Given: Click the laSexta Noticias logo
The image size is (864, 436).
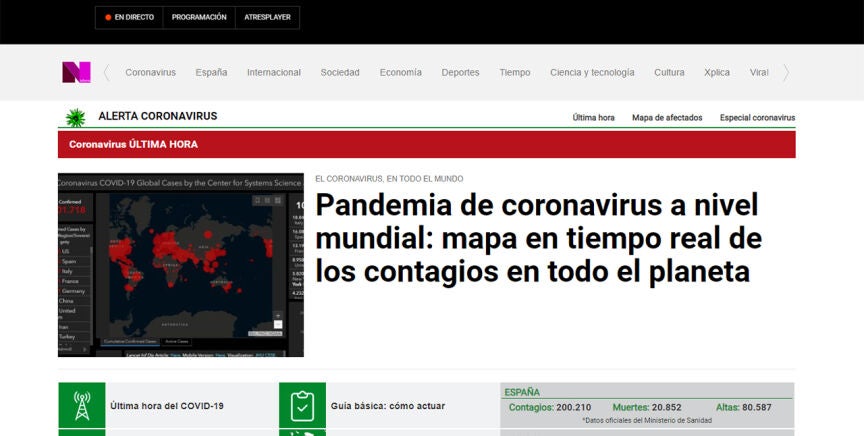Looking at the screenshot, I should tap(76, 72).
